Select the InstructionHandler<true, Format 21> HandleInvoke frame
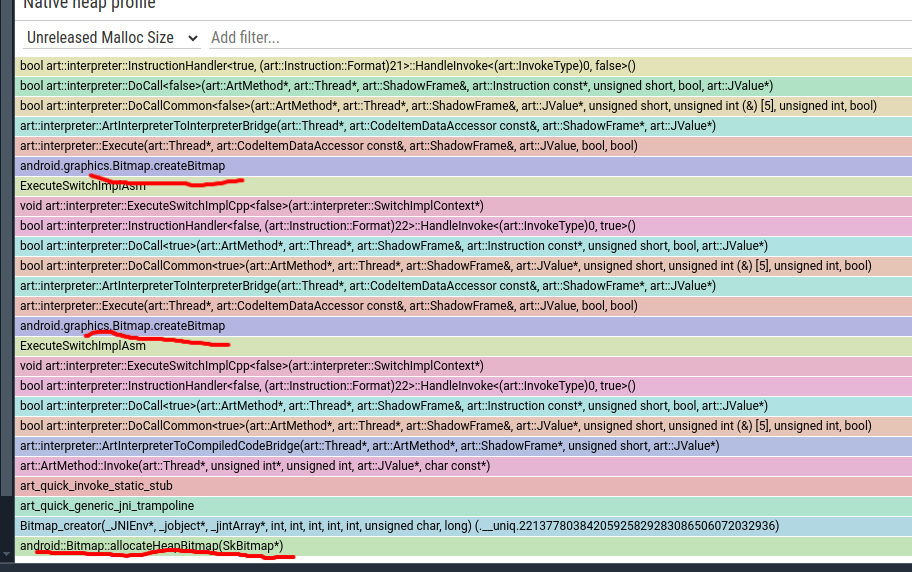The width and height of the screenshot is (912, 572). pos(464,66)
